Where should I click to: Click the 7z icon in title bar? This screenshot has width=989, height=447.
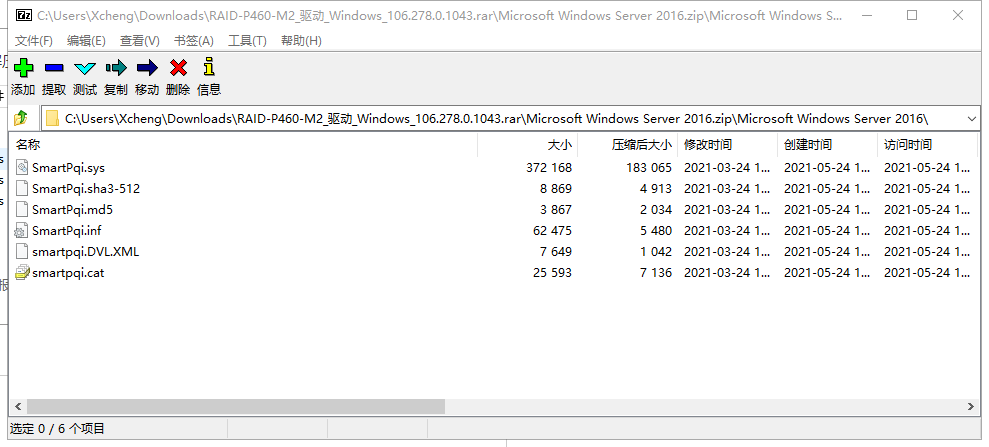[24, 15]
